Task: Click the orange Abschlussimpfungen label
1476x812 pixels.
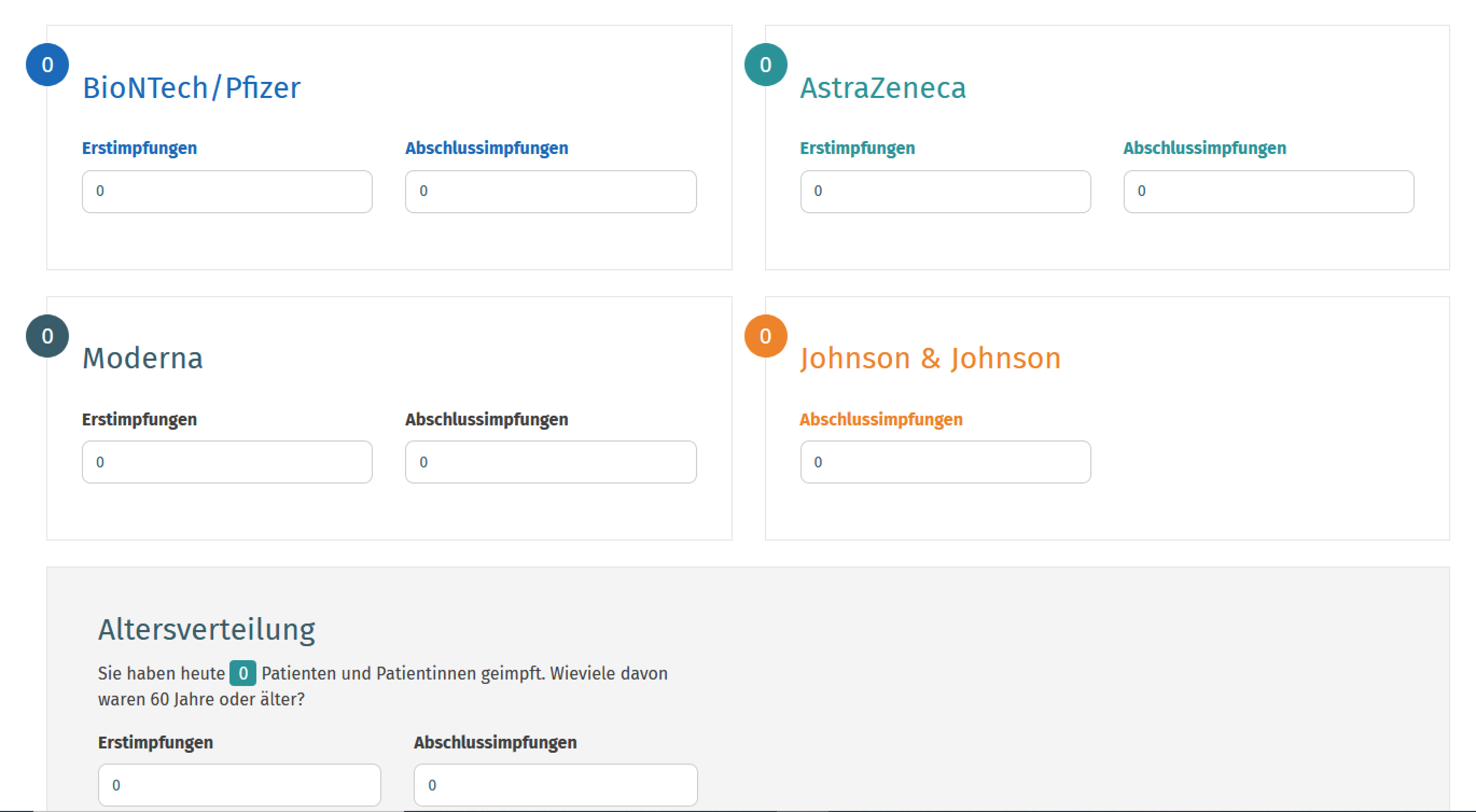Action: point(881,419)
